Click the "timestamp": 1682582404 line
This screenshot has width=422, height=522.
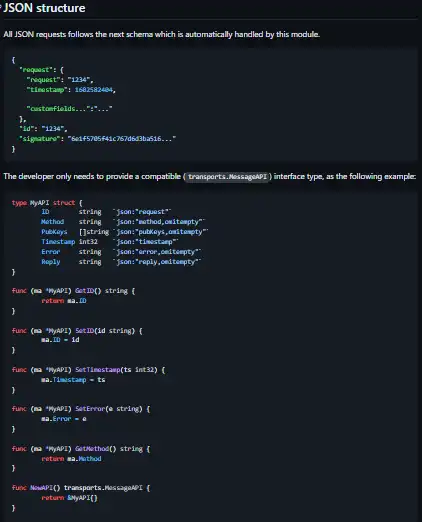(x=71, y=90)
